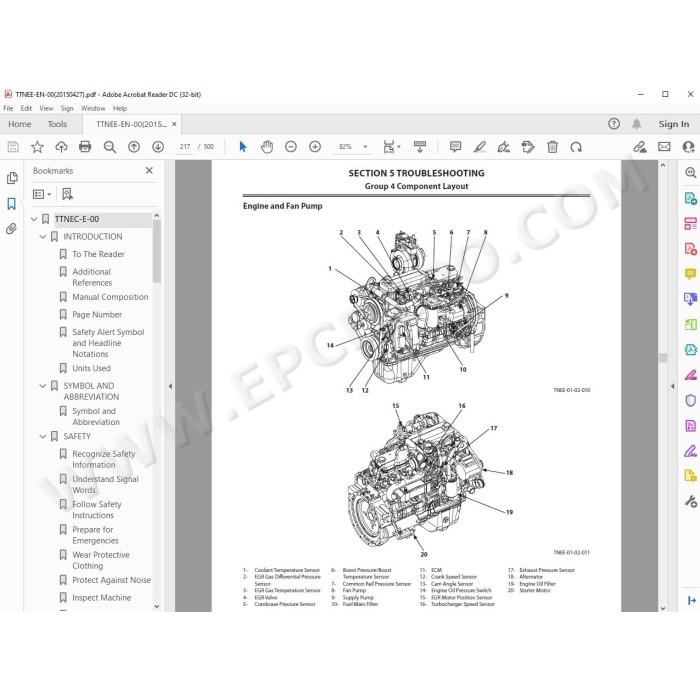The image size is (700, 700).
Task: Switch to the Tools tab
Action: click(x=57, y=124)
